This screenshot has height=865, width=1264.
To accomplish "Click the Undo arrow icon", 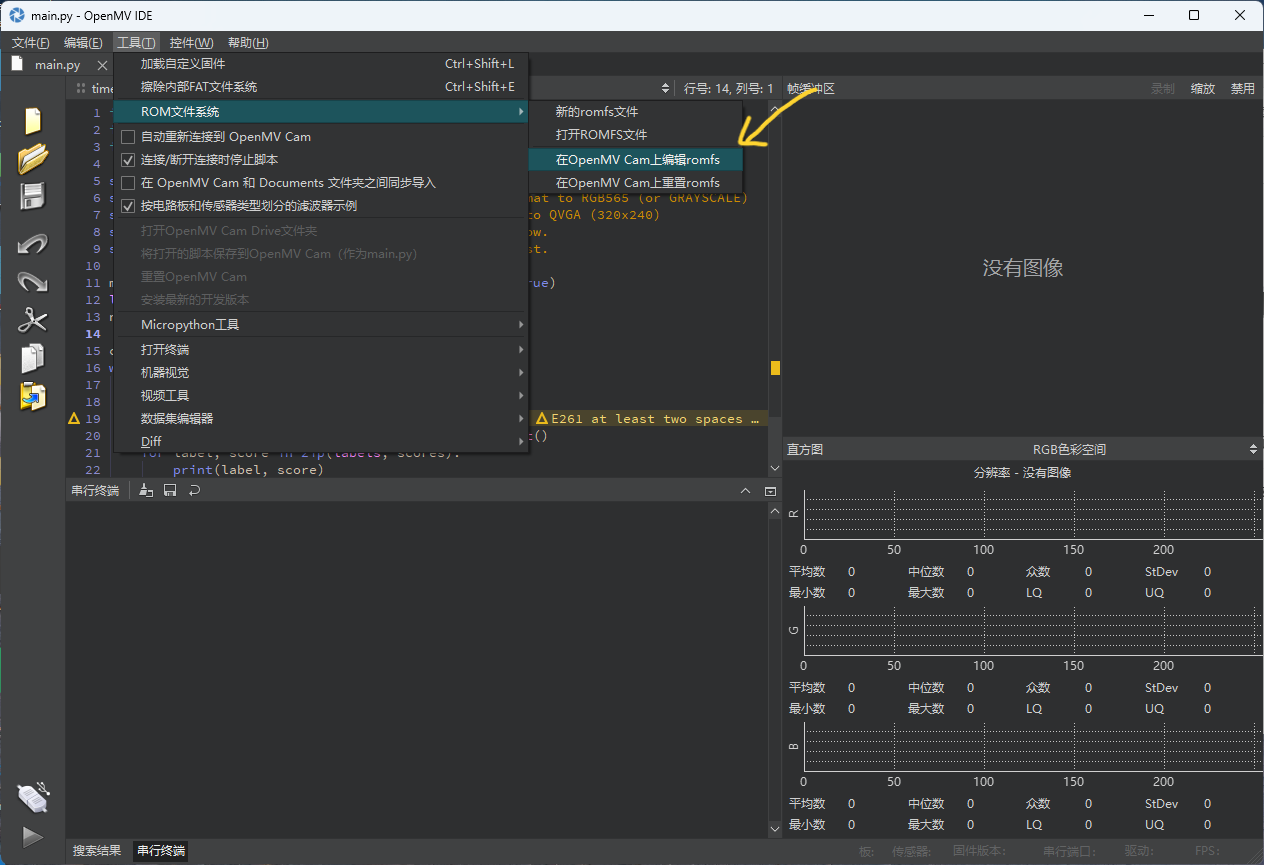I will [33, 244].
